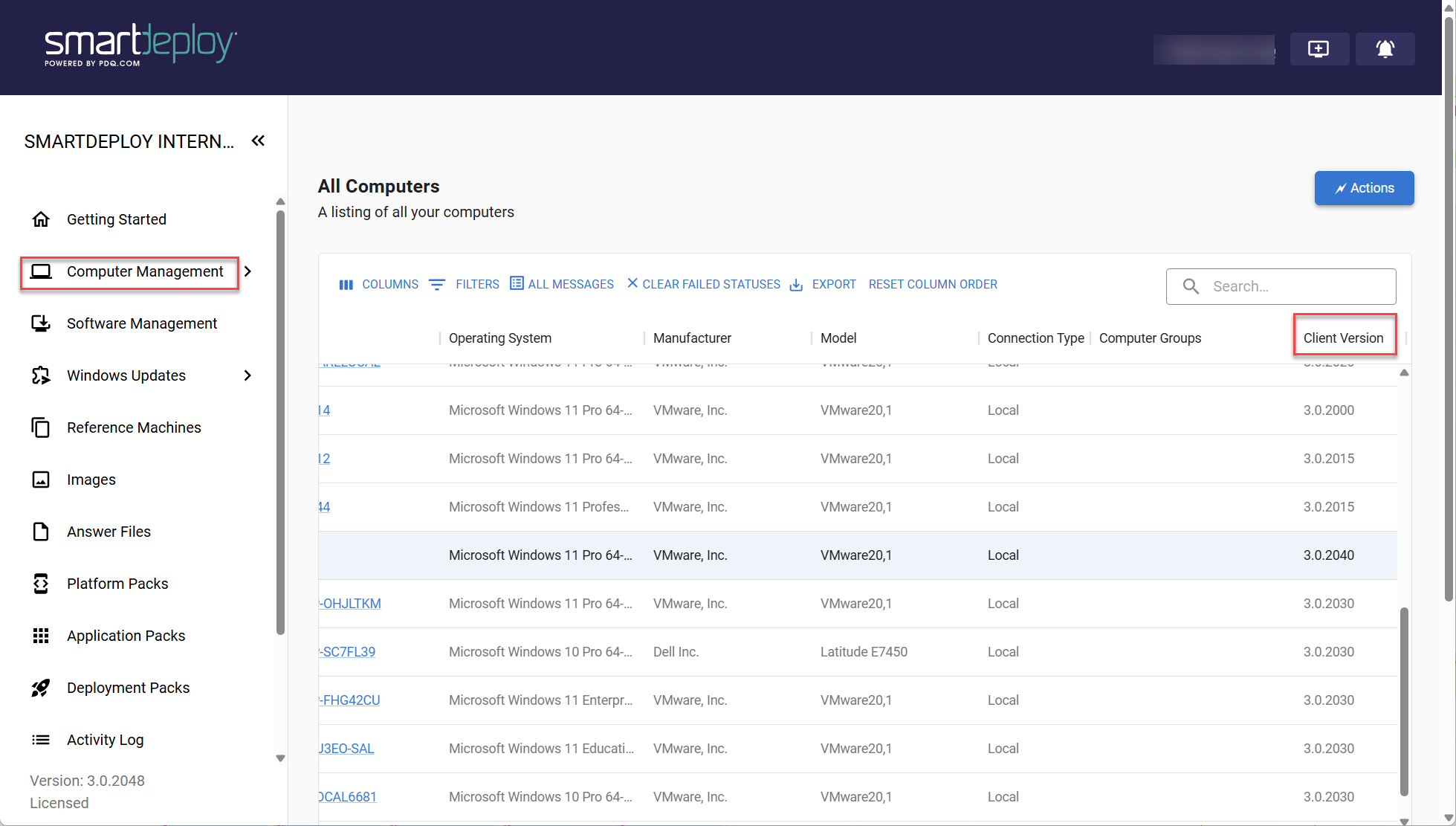Click the Deployment Packs rocket icon

[41, 688]
